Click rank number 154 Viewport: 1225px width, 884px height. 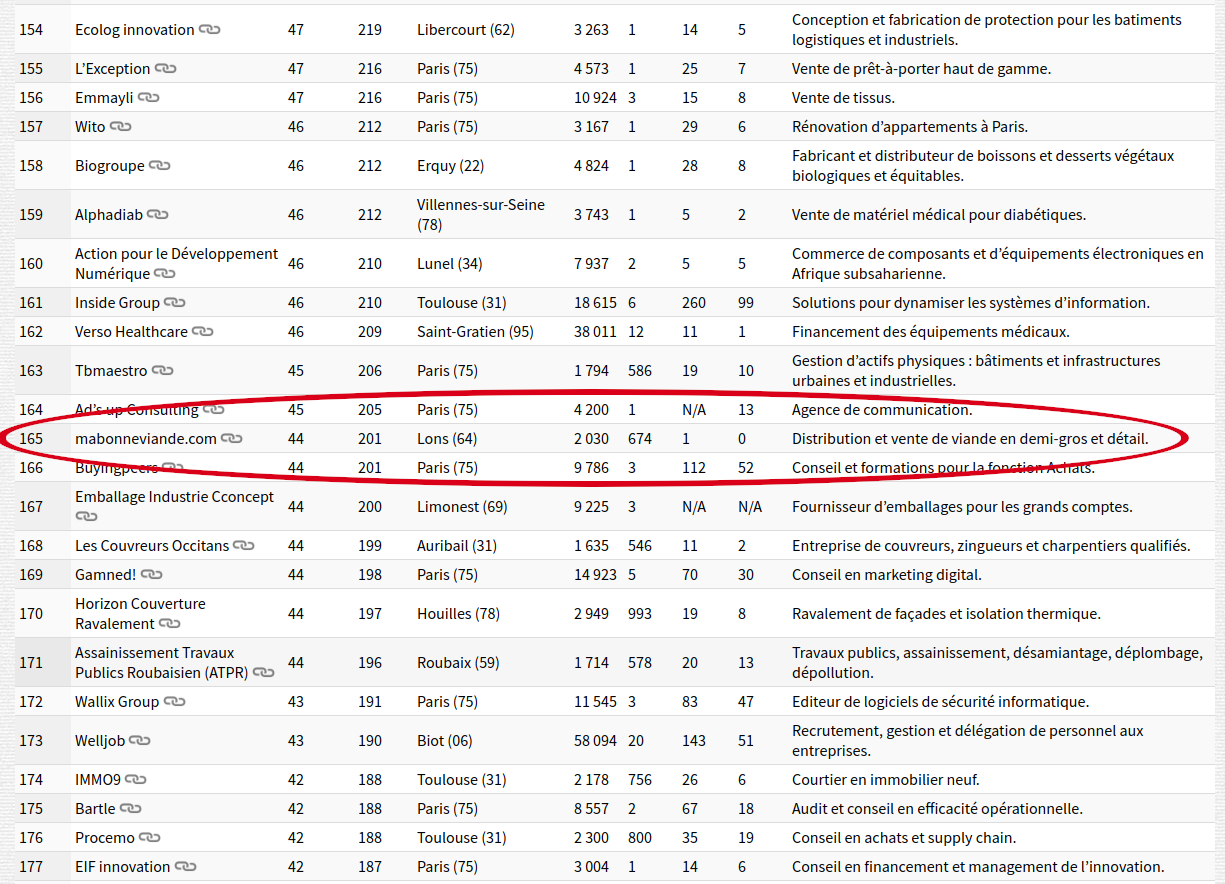(31, 30)
